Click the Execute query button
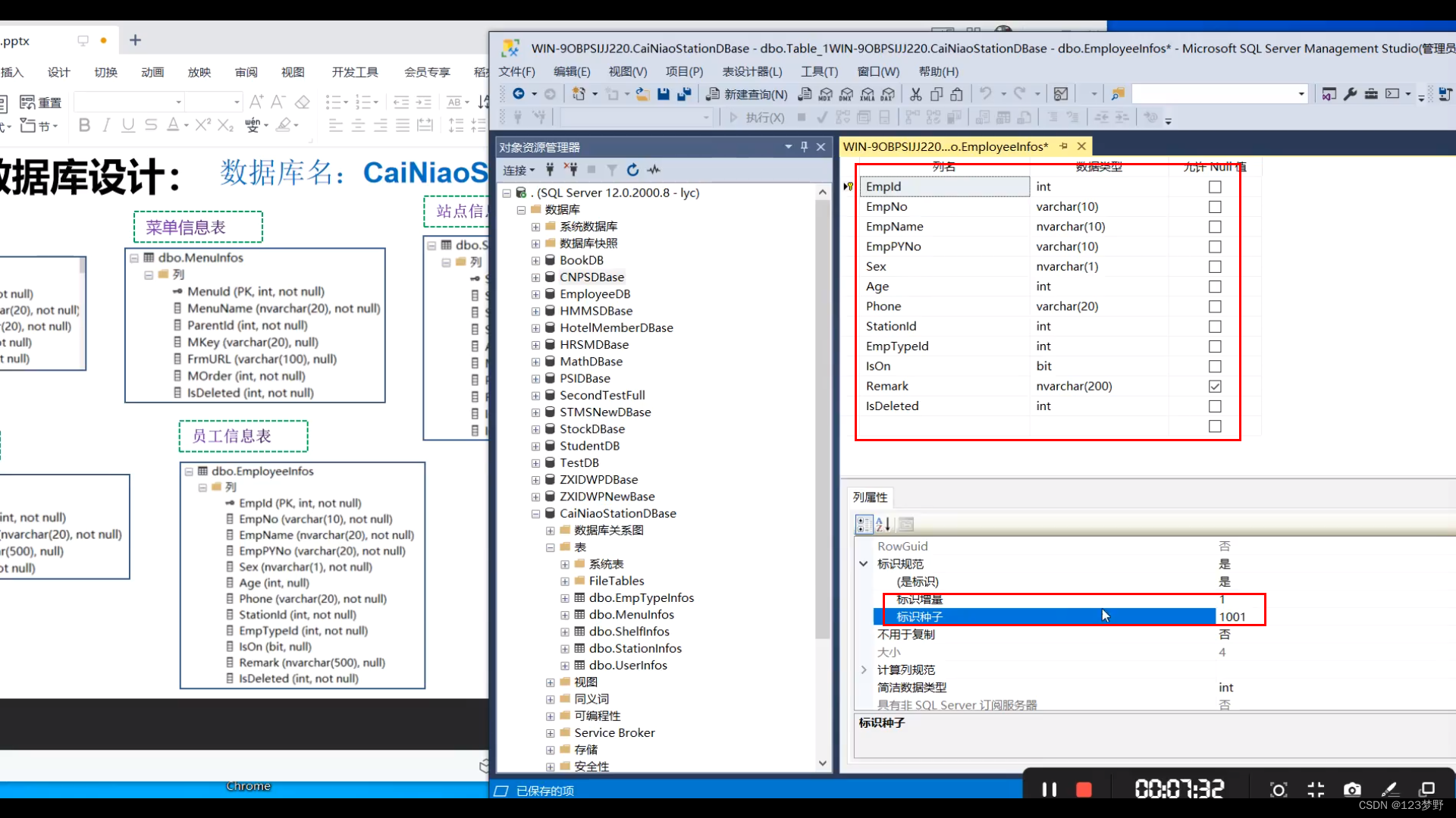This screenshot has width=1456, height=818. point(757,118)
